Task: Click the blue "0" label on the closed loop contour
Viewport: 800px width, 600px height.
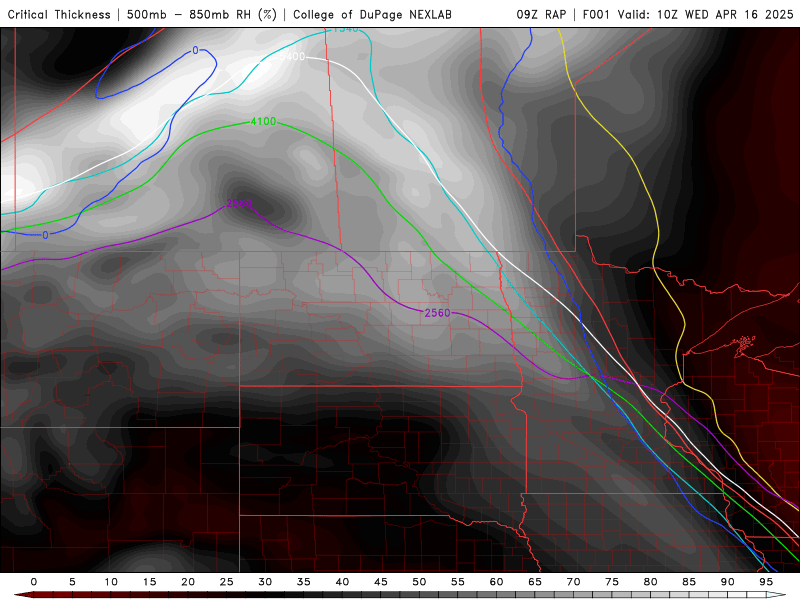Action: pos(195,50)
